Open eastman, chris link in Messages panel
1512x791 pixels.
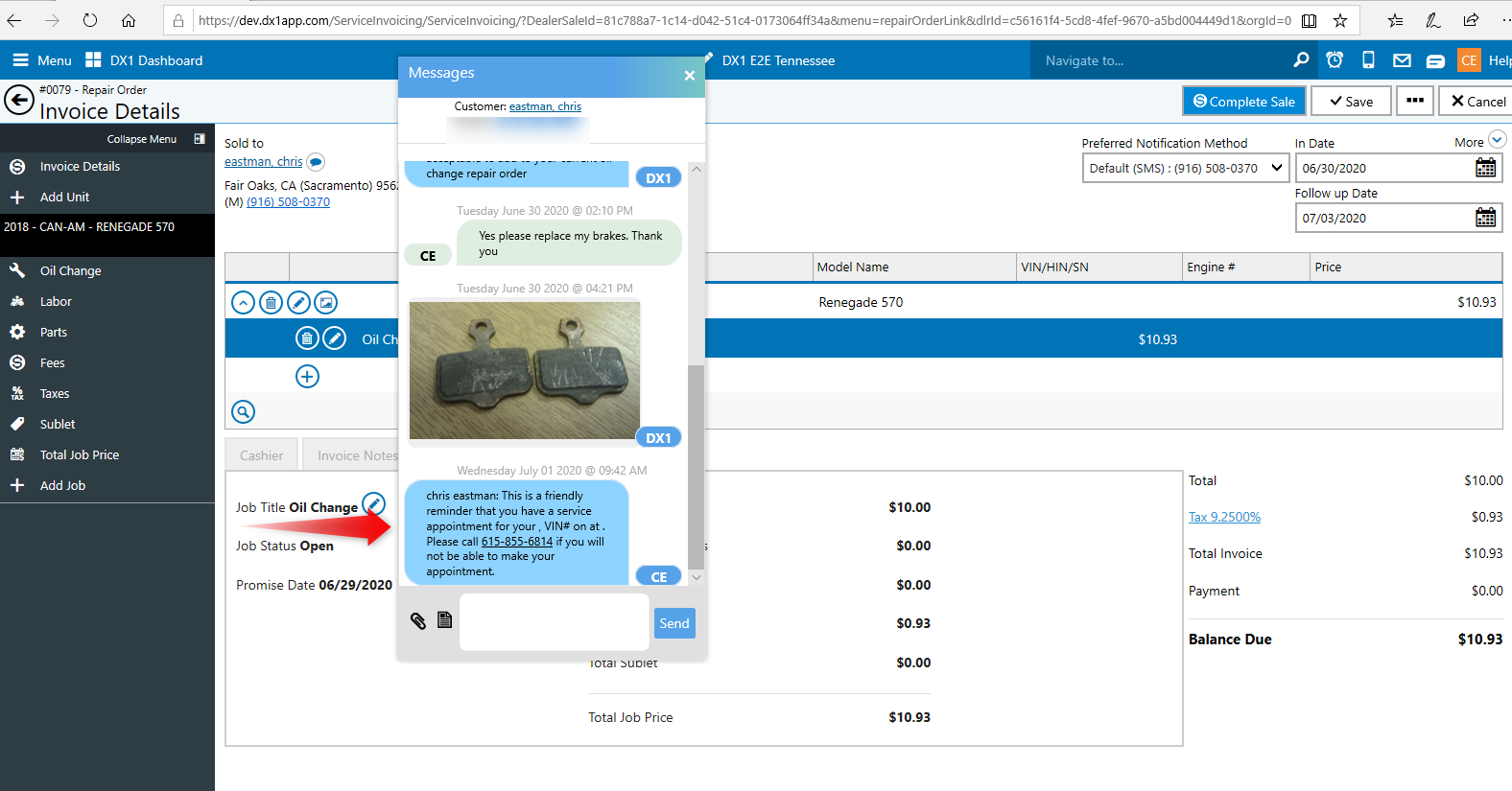(545, 106)
